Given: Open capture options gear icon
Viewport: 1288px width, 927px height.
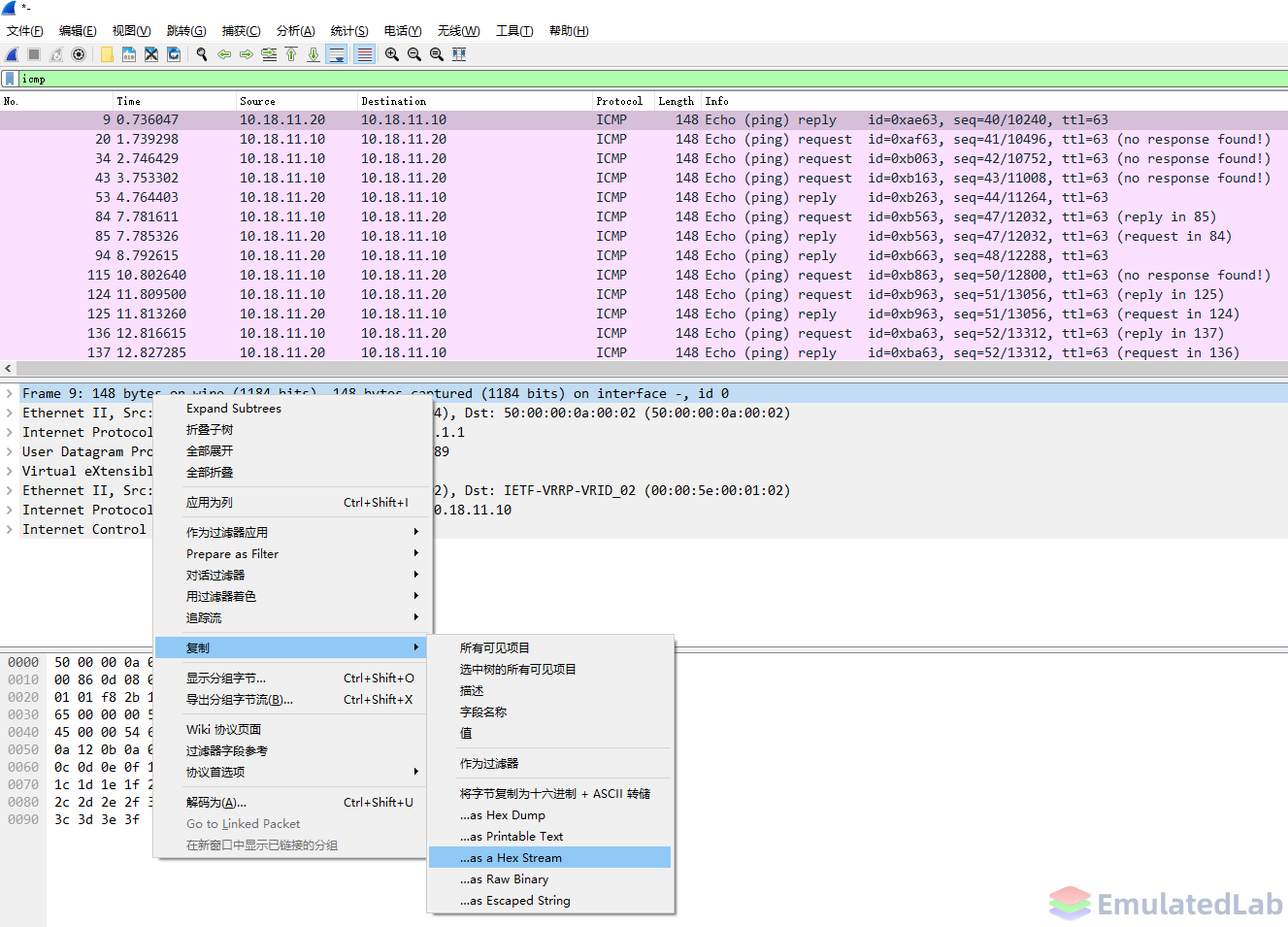Looking at the screenshot, I should [x=79, y=54].
